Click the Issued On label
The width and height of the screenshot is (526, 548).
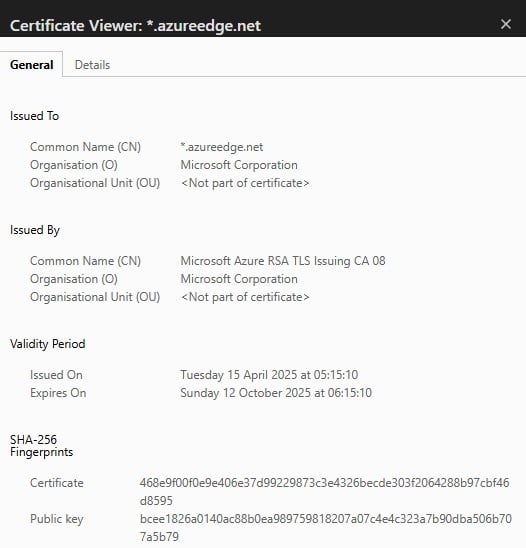pos(56,375)
